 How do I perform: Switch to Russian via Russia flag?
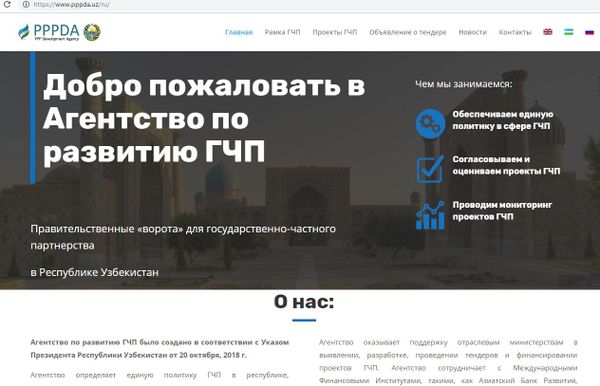pyautogui.click(x=589, y=32)
